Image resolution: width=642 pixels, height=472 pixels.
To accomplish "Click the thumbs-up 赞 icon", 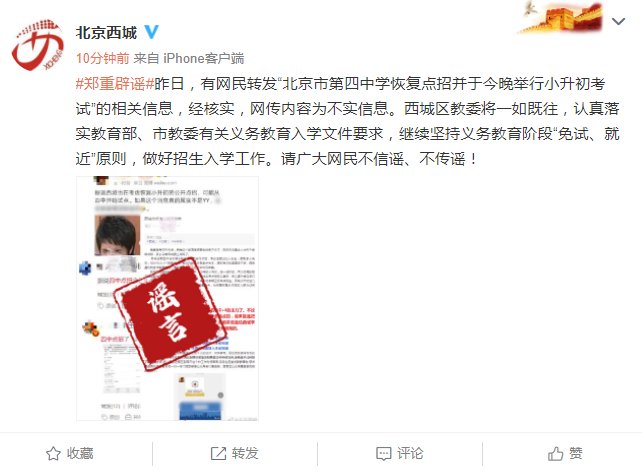I will pyautogui.click(x=556, y=454).
